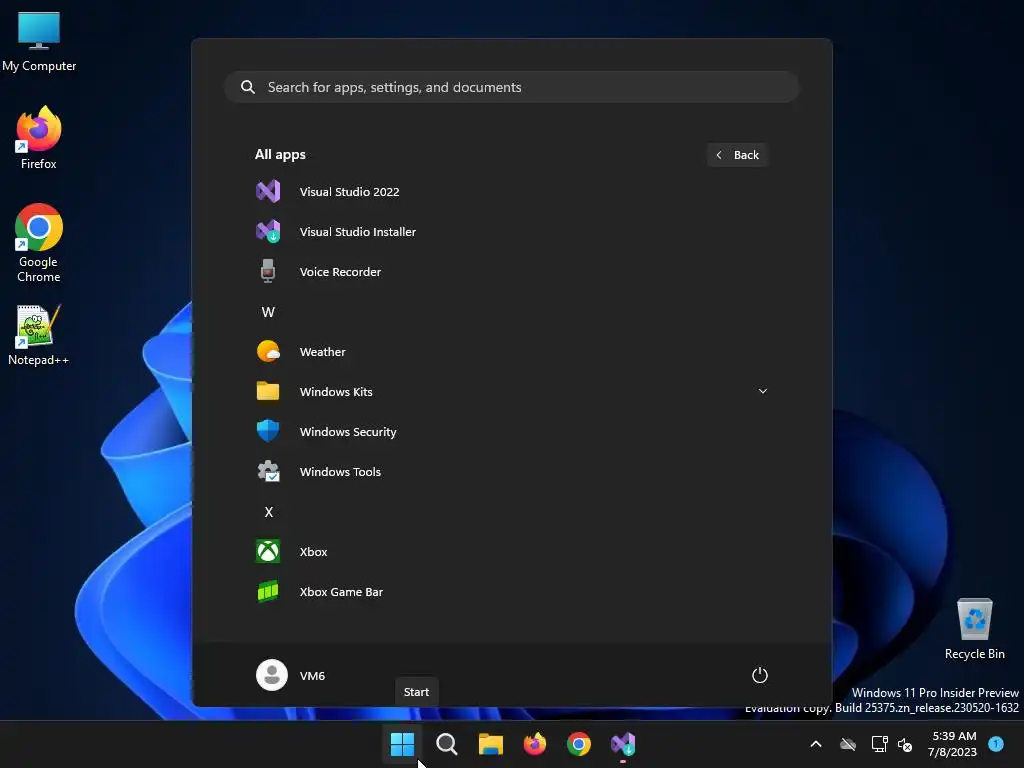Show hidden system tray icons
This screenshot has width=1024, height=768.
click(x=816, y=744)
